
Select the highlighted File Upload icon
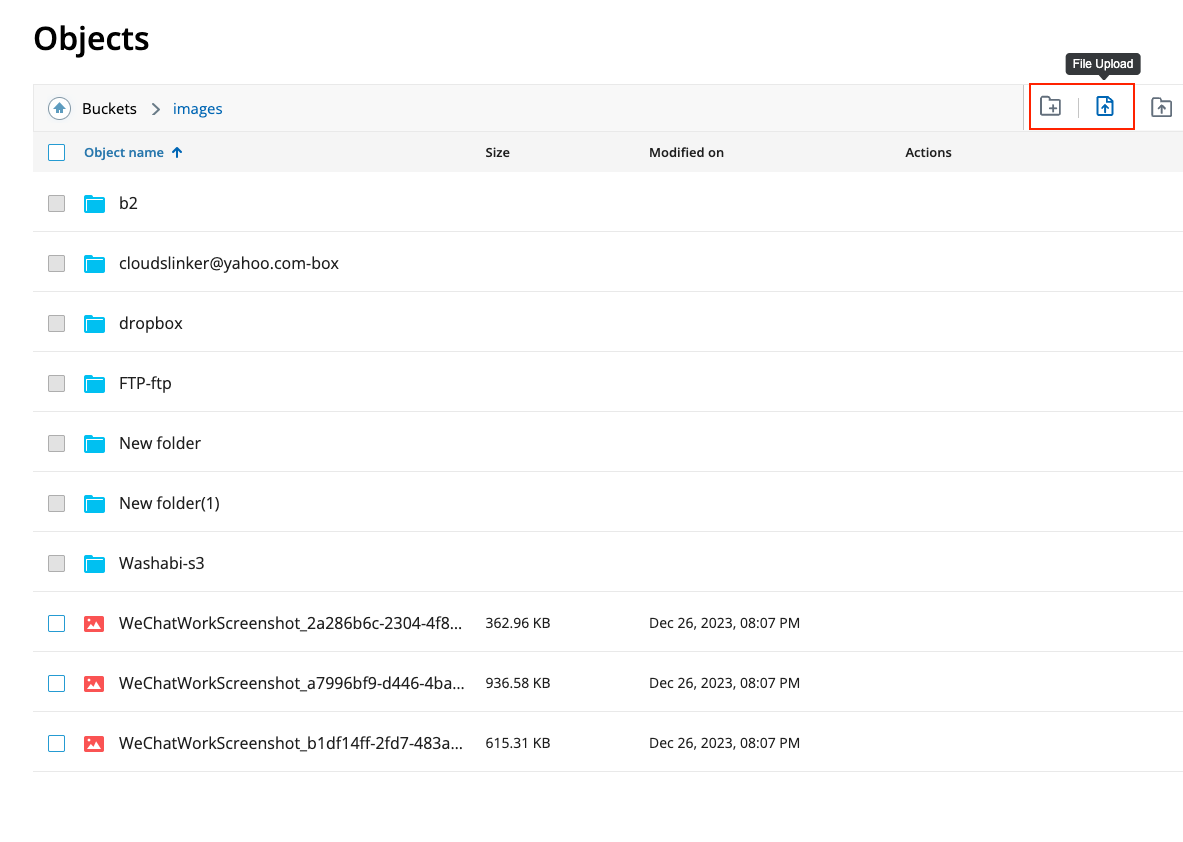(x=1106, y=106)
